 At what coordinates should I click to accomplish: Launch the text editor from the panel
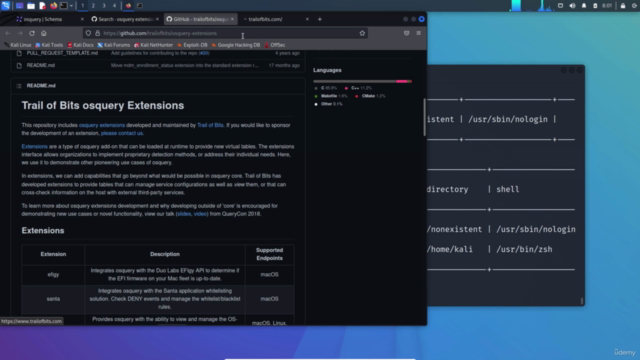[x=42, y=6]
